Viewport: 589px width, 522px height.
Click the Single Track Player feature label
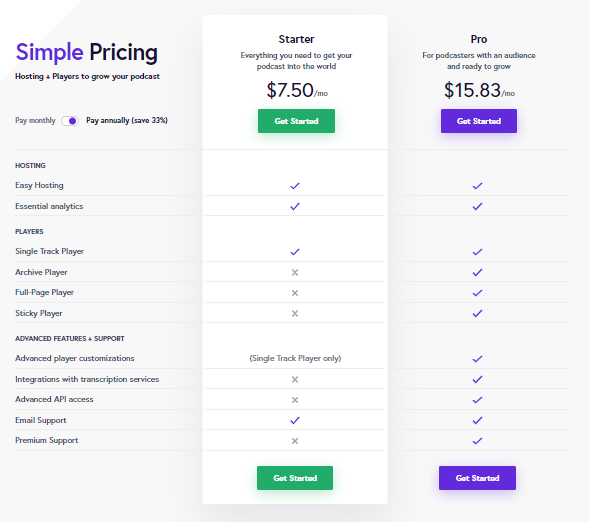click(x=50, y=251)
